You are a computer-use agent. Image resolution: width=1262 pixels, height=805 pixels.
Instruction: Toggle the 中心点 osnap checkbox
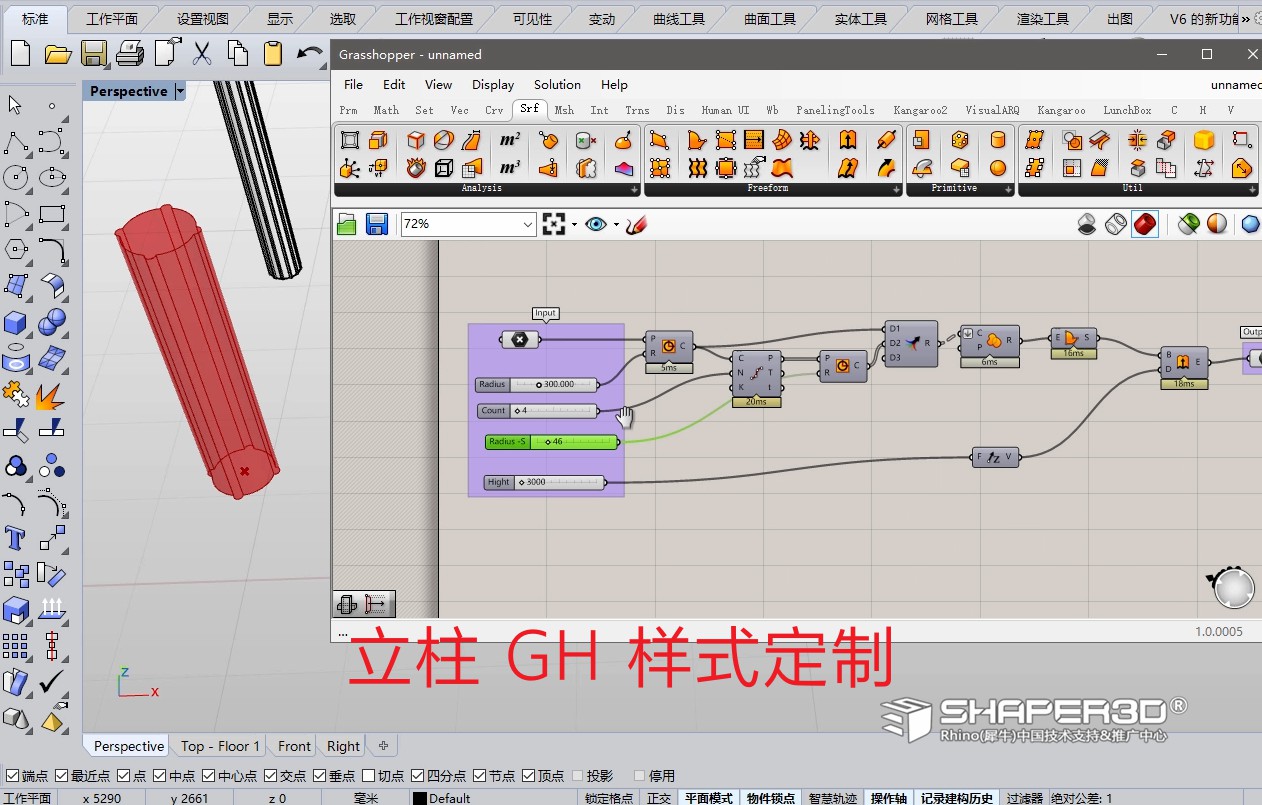pos(208,775)
